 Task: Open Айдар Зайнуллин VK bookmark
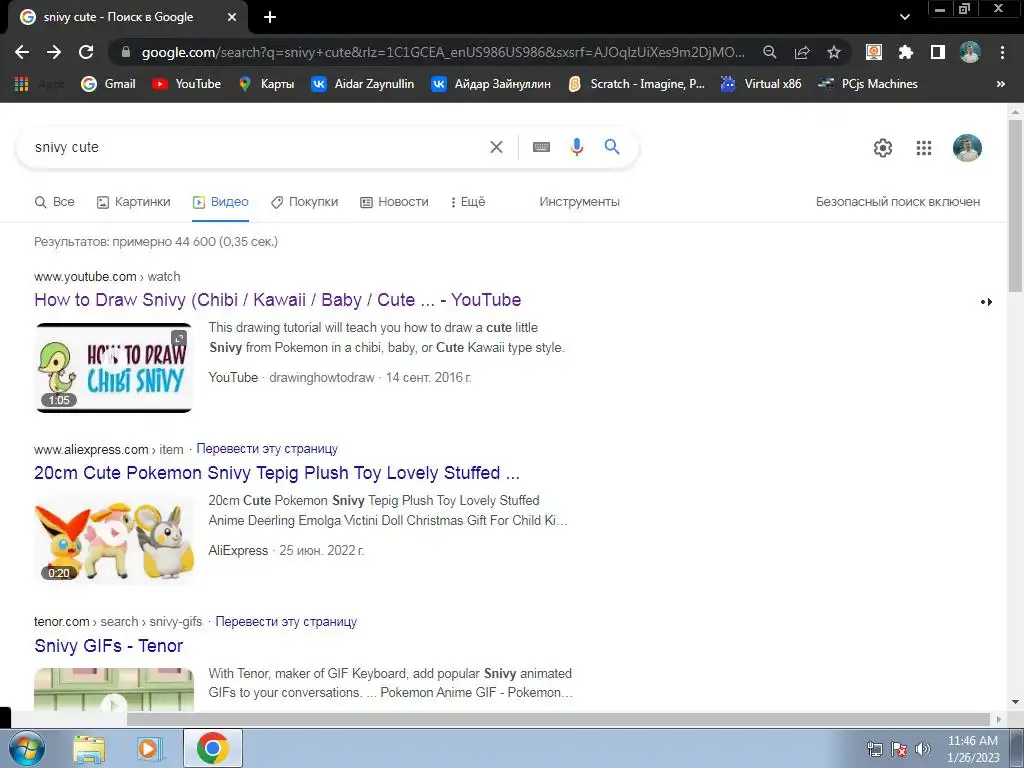[x=491, y=84]
